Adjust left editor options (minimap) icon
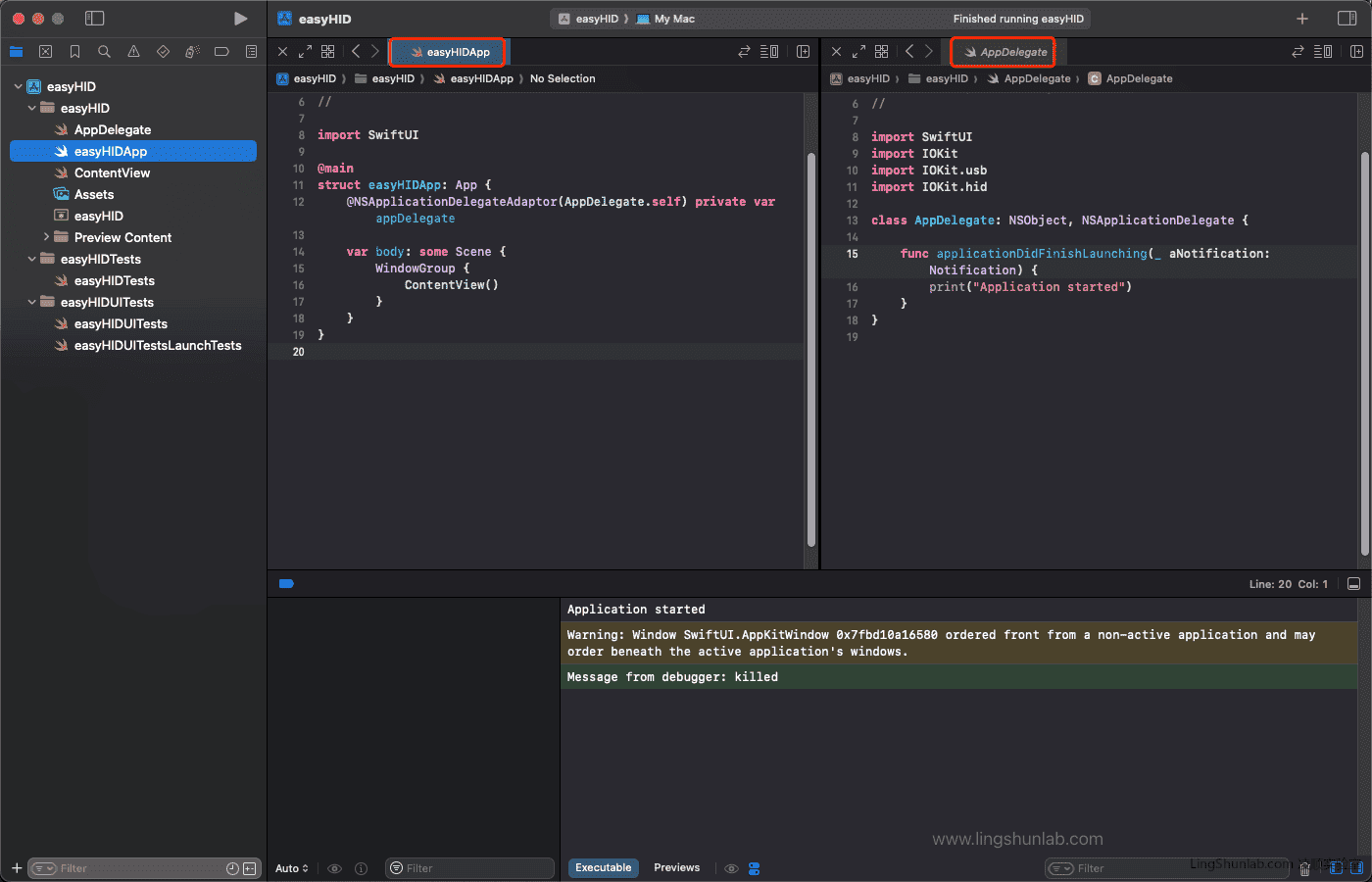 coord(770,52)
